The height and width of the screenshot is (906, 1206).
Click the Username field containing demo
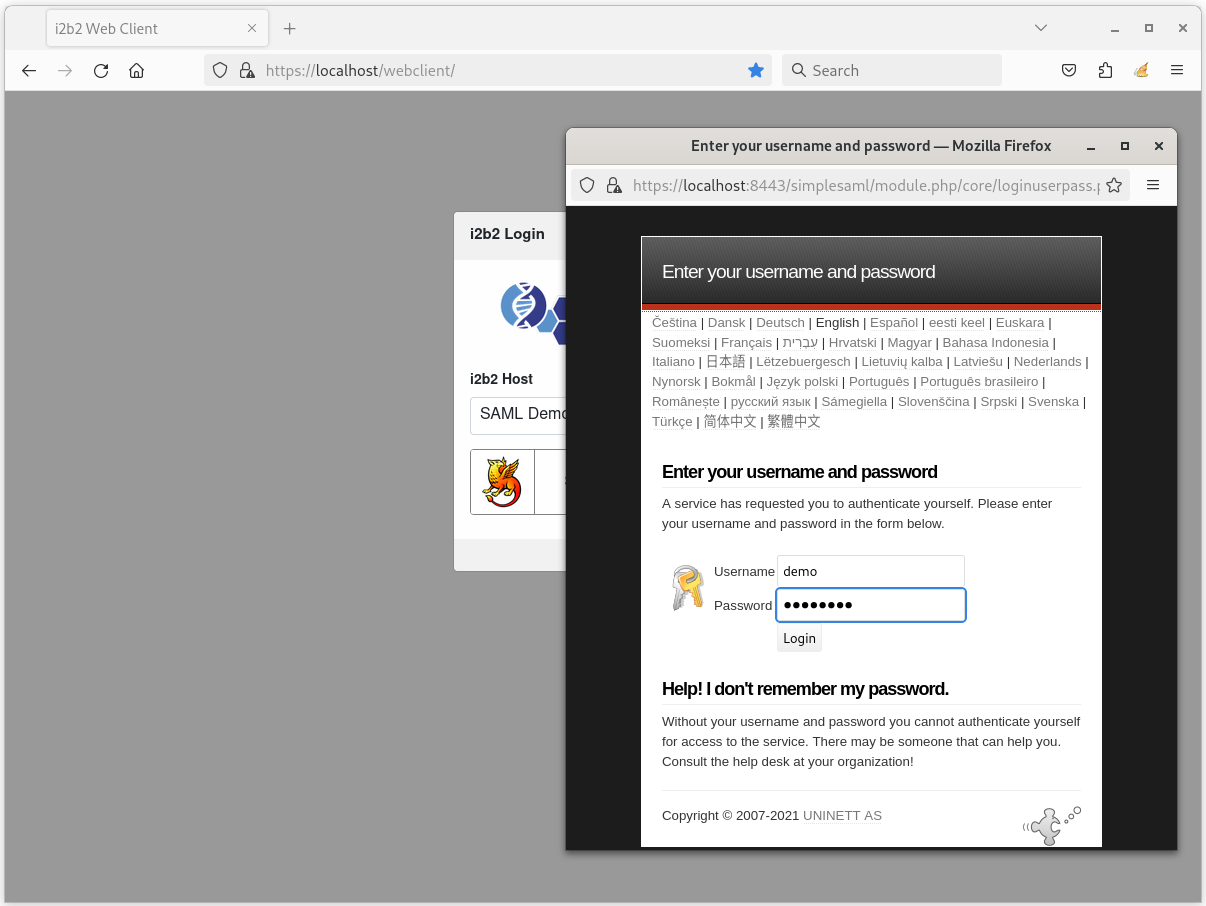click(871, 571)
